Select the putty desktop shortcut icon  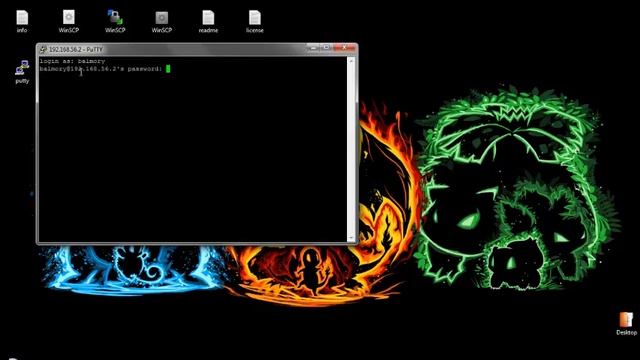22,72
